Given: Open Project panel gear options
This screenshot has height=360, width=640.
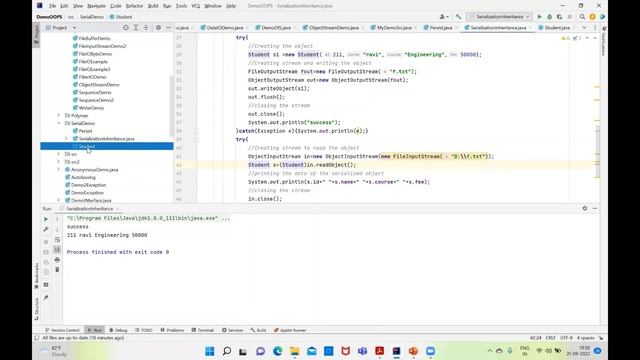Looking at the screenshot, I should [158, 27].
